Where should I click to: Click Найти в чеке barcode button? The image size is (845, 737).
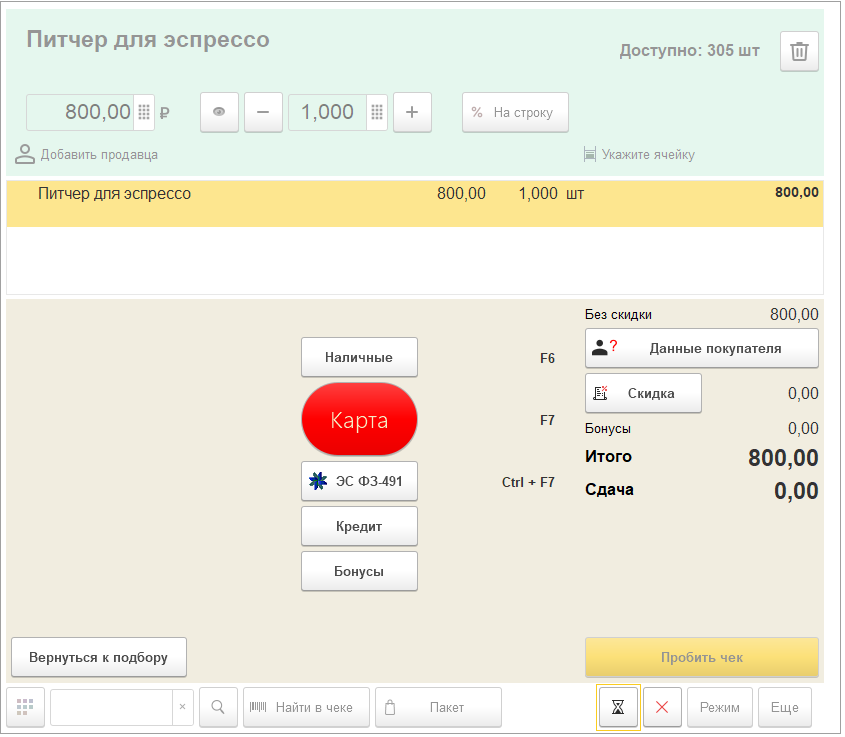click(307, 707)
